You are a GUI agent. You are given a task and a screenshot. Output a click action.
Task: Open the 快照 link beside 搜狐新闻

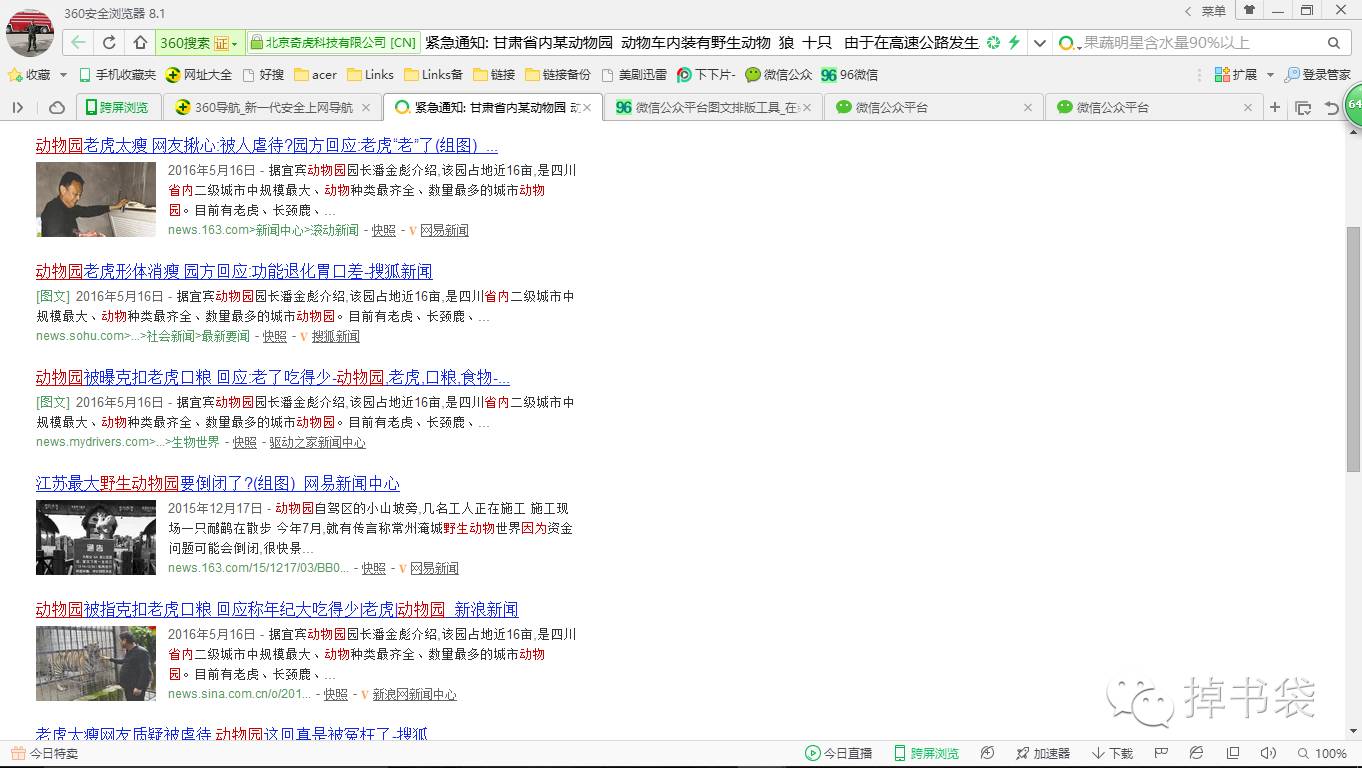[275, 337]
